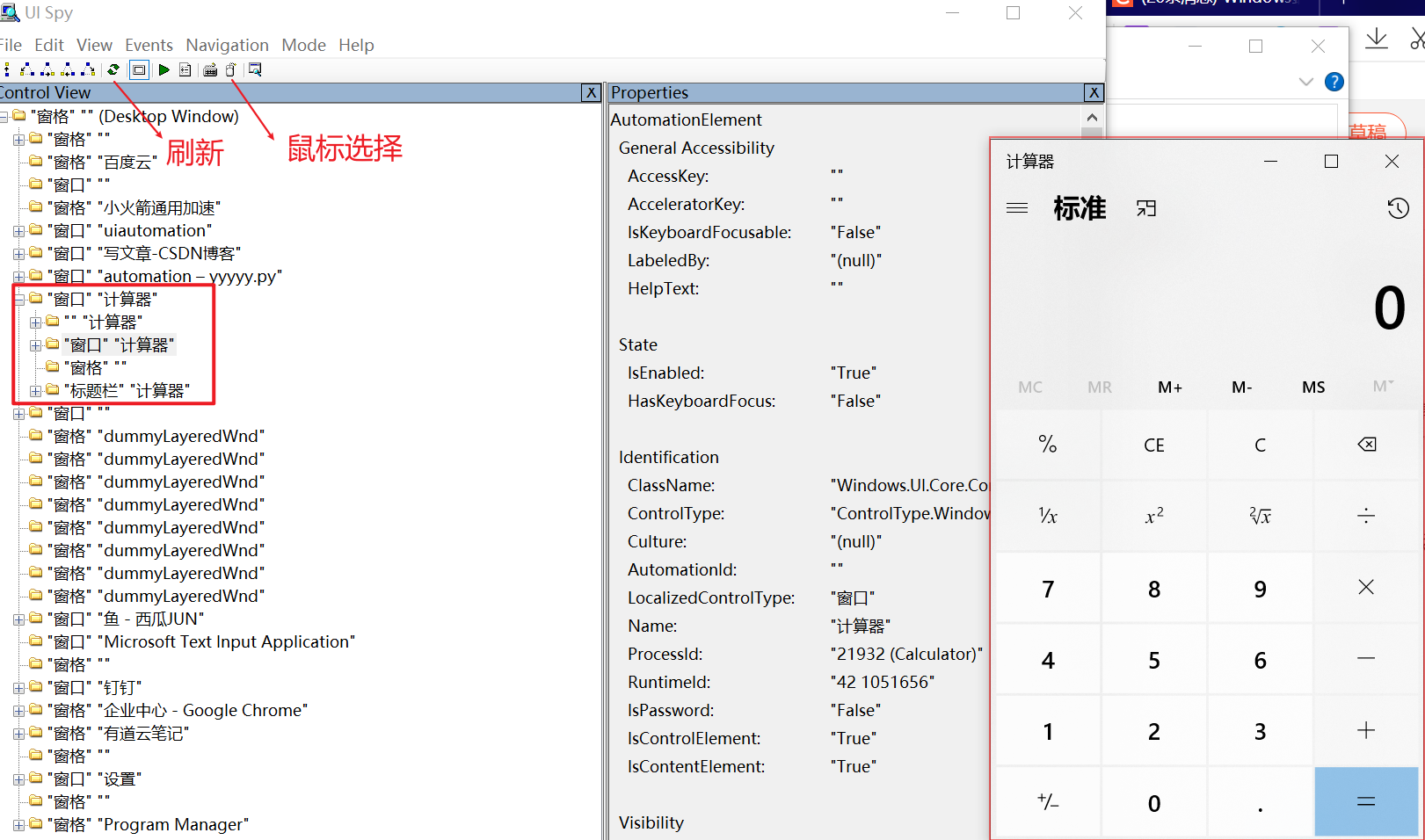Viewport: 1425px width, 840px height.
Task: Open the Mode menu
Action: point(303,45)
